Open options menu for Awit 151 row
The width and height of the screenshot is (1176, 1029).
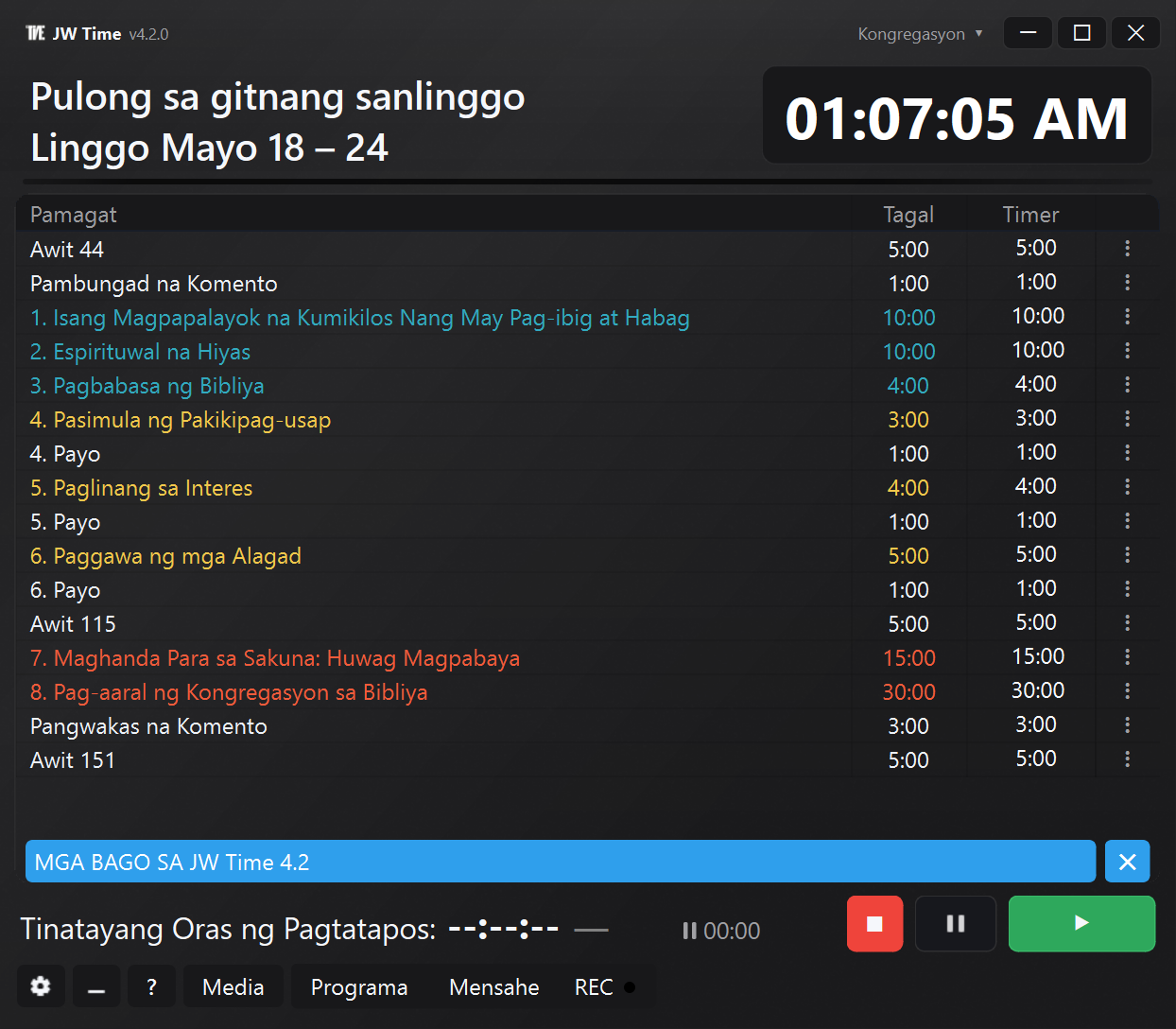pyautogui.click(x=1127, y=759)
